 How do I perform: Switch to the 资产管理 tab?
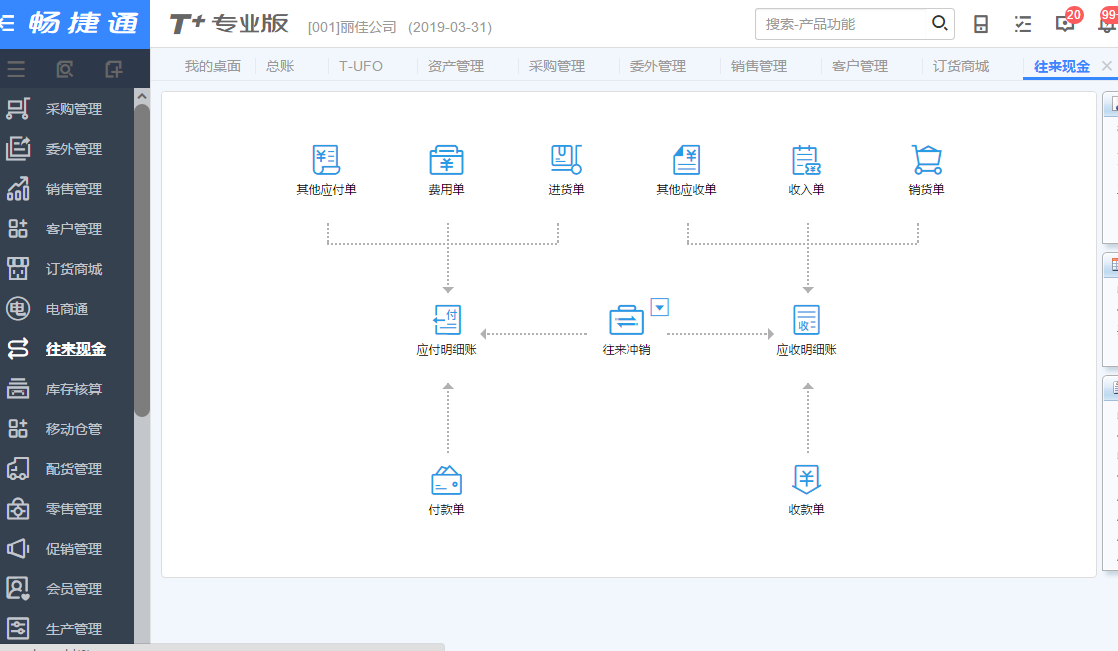point(456,66)
